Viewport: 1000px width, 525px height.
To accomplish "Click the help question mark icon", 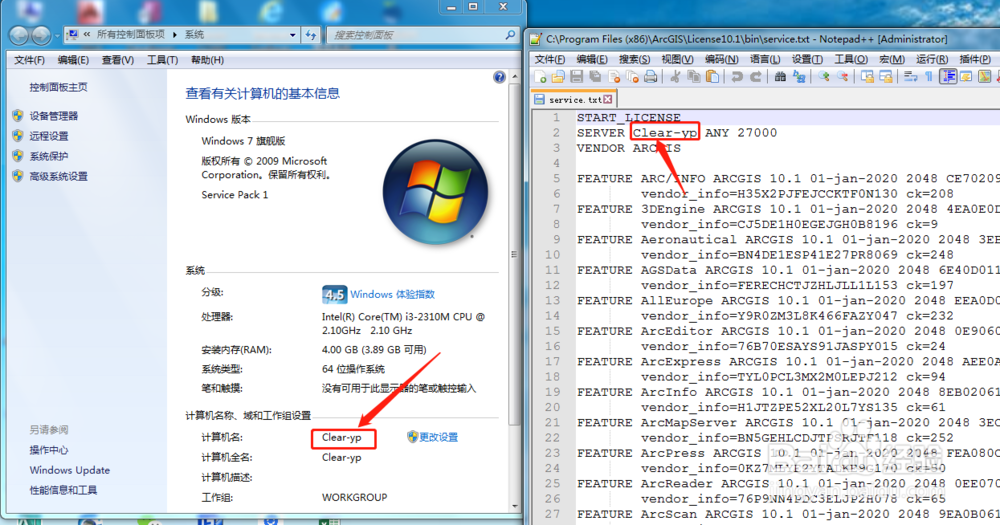I will [499, 77].
